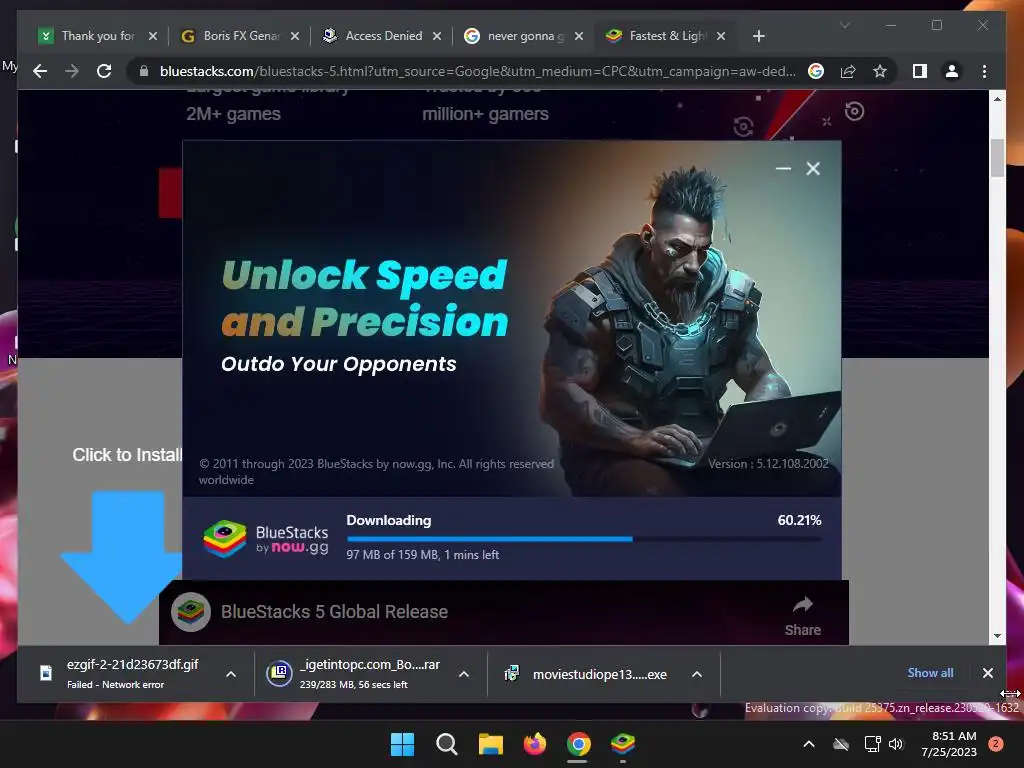Click the BlueStacks download progress bar

tap(584, 539)
